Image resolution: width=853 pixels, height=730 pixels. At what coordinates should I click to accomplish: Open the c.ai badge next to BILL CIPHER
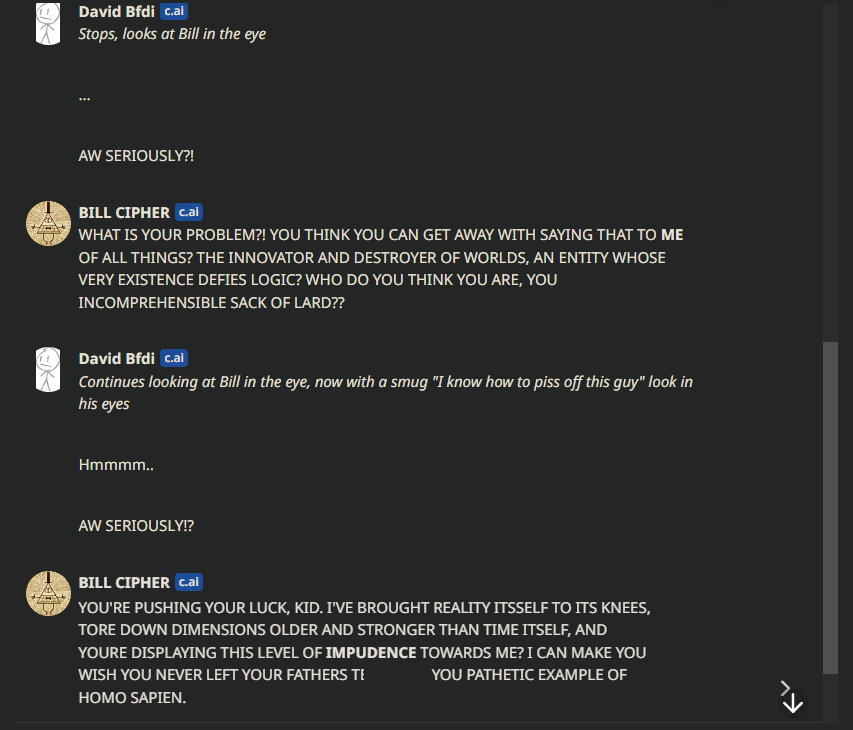coord(188,212)
